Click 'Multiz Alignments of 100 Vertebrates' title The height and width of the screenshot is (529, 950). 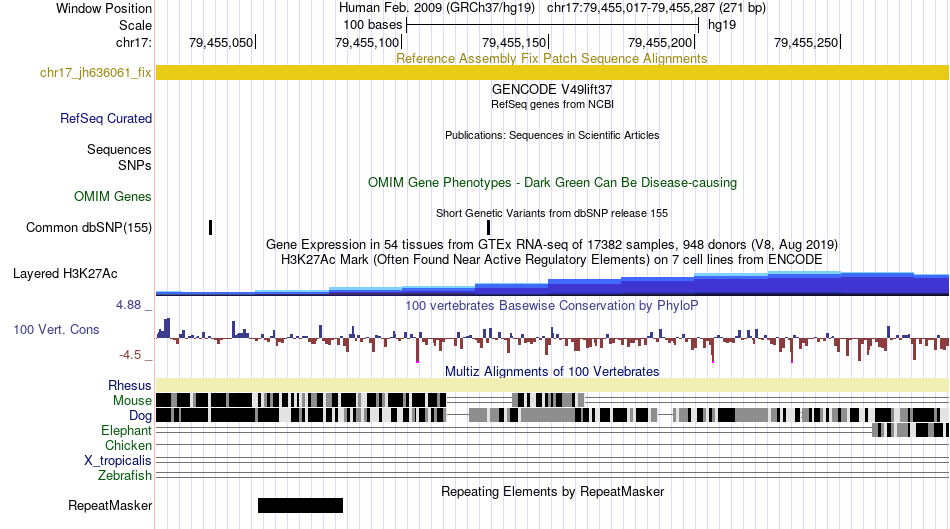click(552, 371)
